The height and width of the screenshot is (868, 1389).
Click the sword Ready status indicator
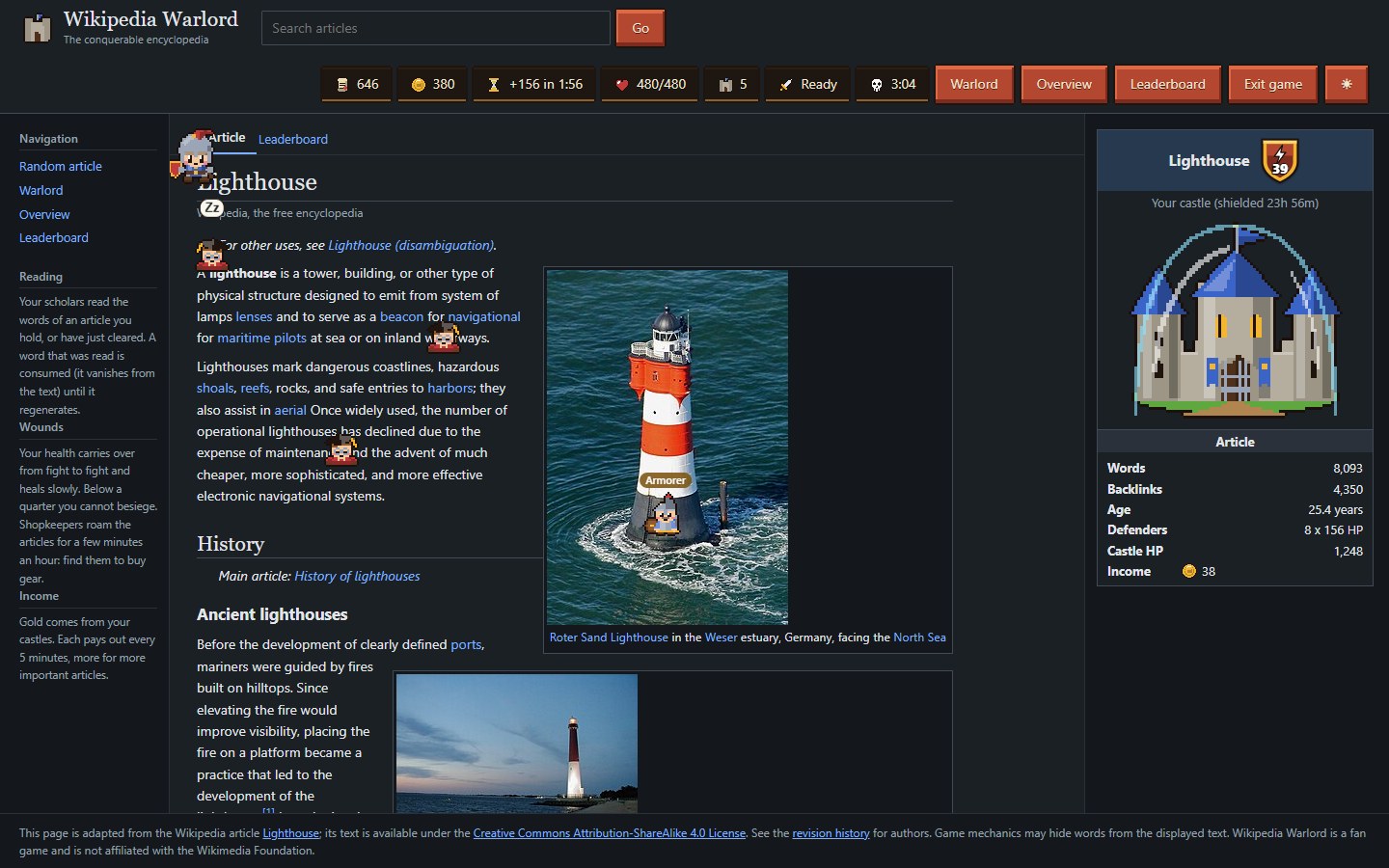tap(808, 84)
